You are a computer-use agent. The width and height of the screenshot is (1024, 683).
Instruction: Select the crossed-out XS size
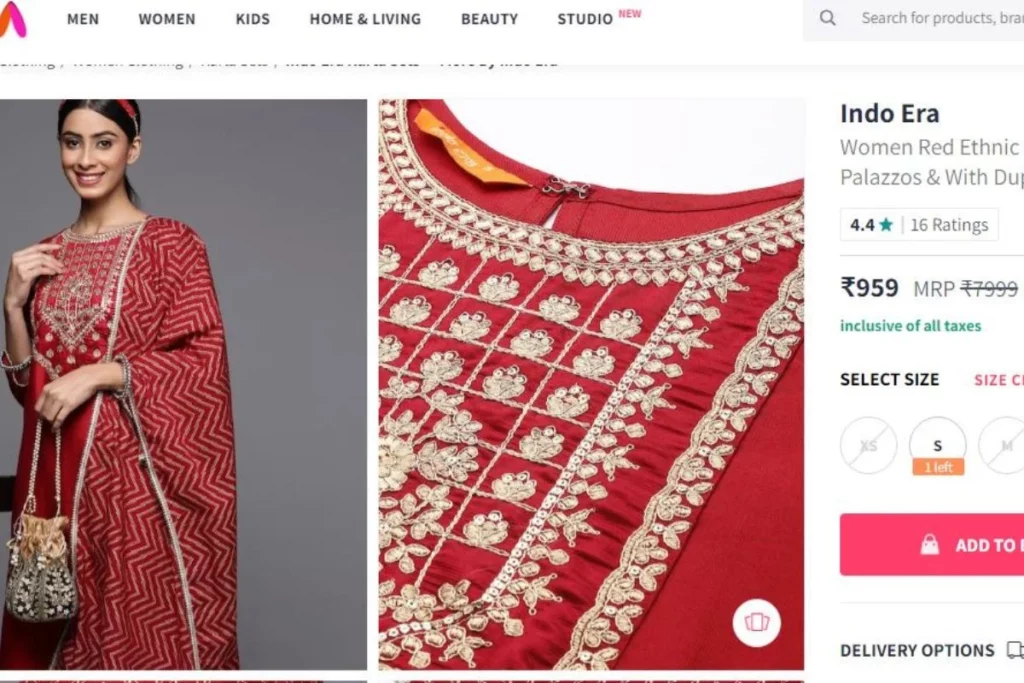869,446
